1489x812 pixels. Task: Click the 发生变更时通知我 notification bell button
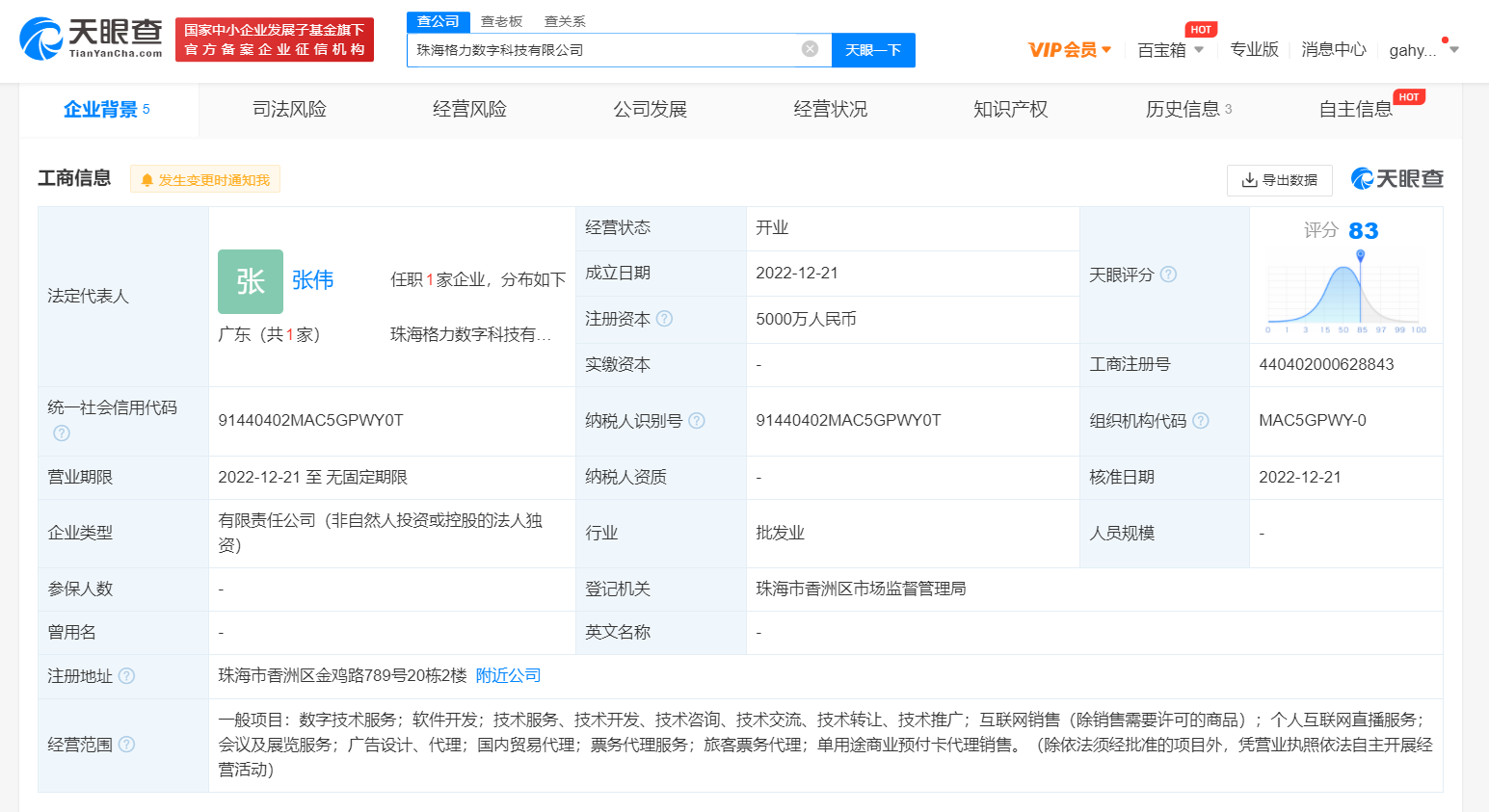point(205,179)
